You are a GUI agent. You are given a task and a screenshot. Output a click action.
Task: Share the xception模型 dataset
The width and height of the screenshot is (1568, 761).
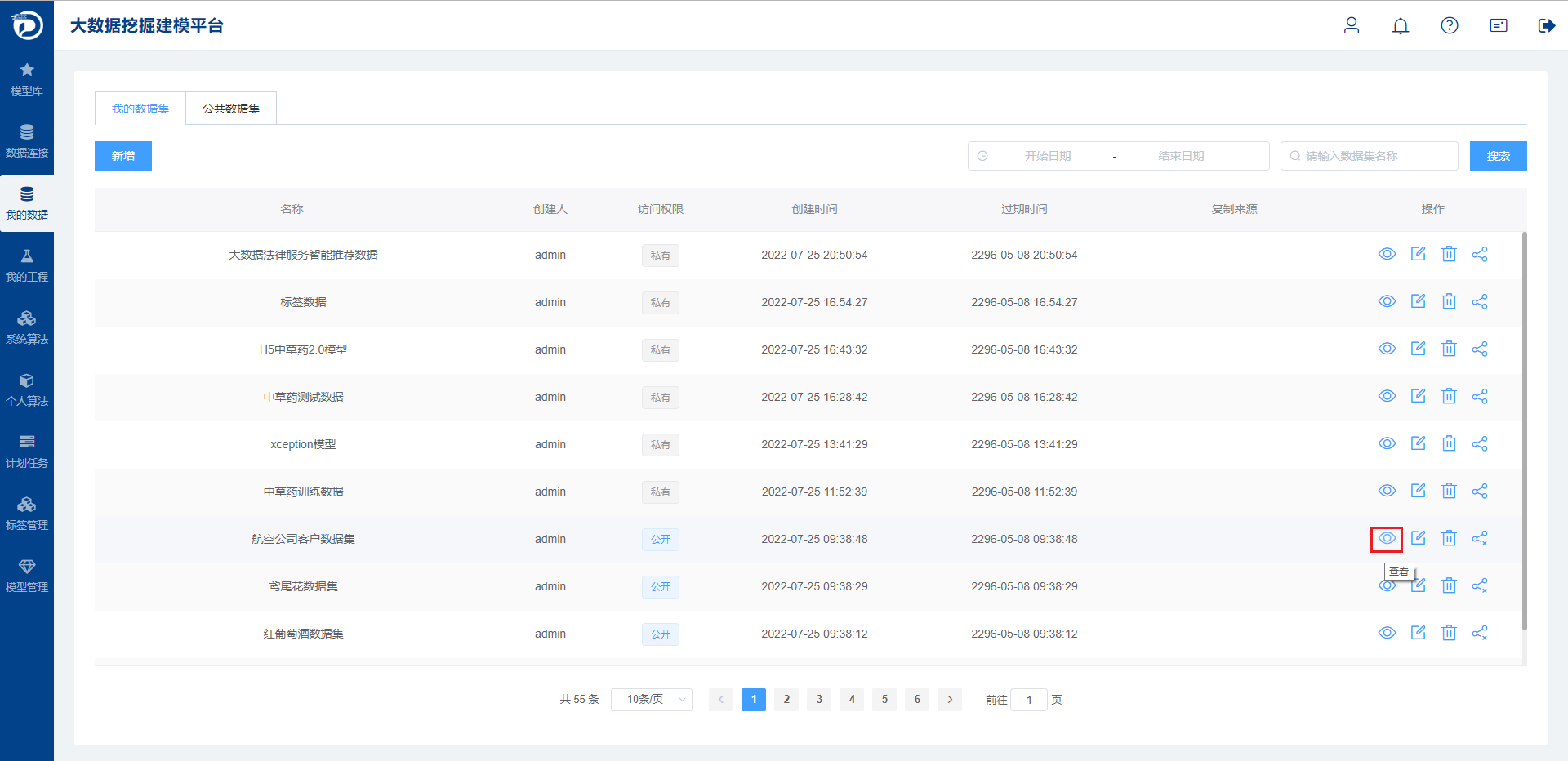tap(1480, 443)
